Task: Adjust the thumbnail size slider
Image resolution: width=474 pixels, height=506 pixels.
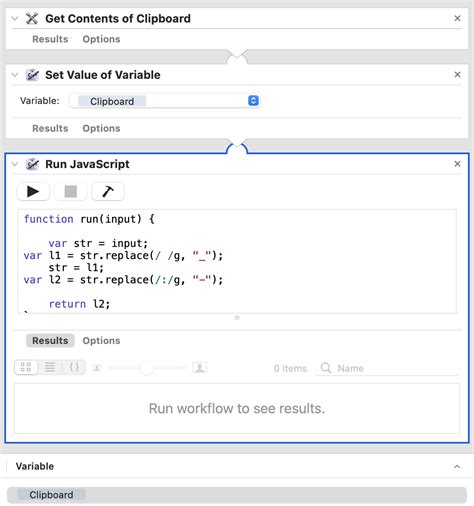Action: (147, 368)
